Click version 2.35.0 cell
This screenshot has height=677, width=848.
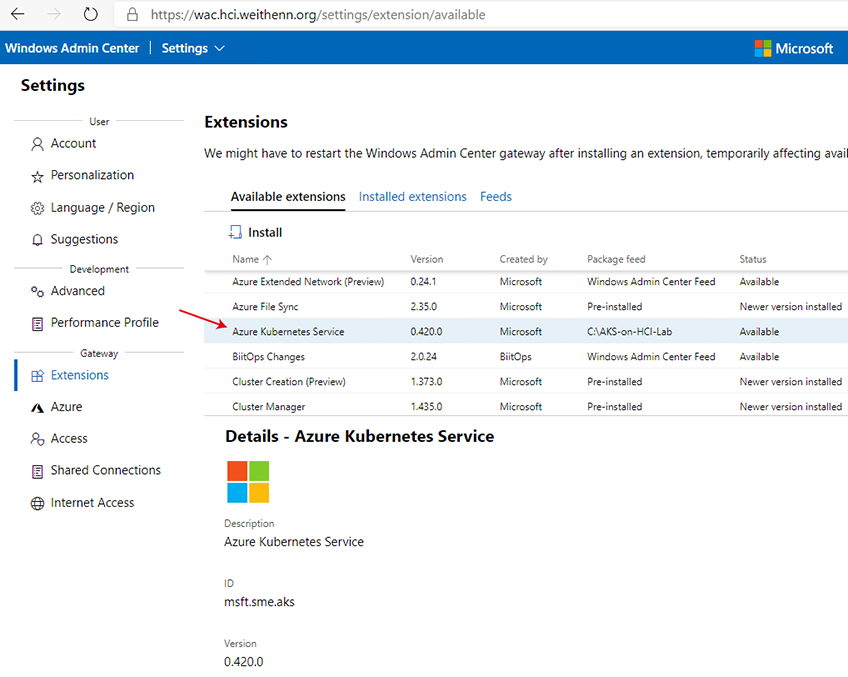pos(423,307)
